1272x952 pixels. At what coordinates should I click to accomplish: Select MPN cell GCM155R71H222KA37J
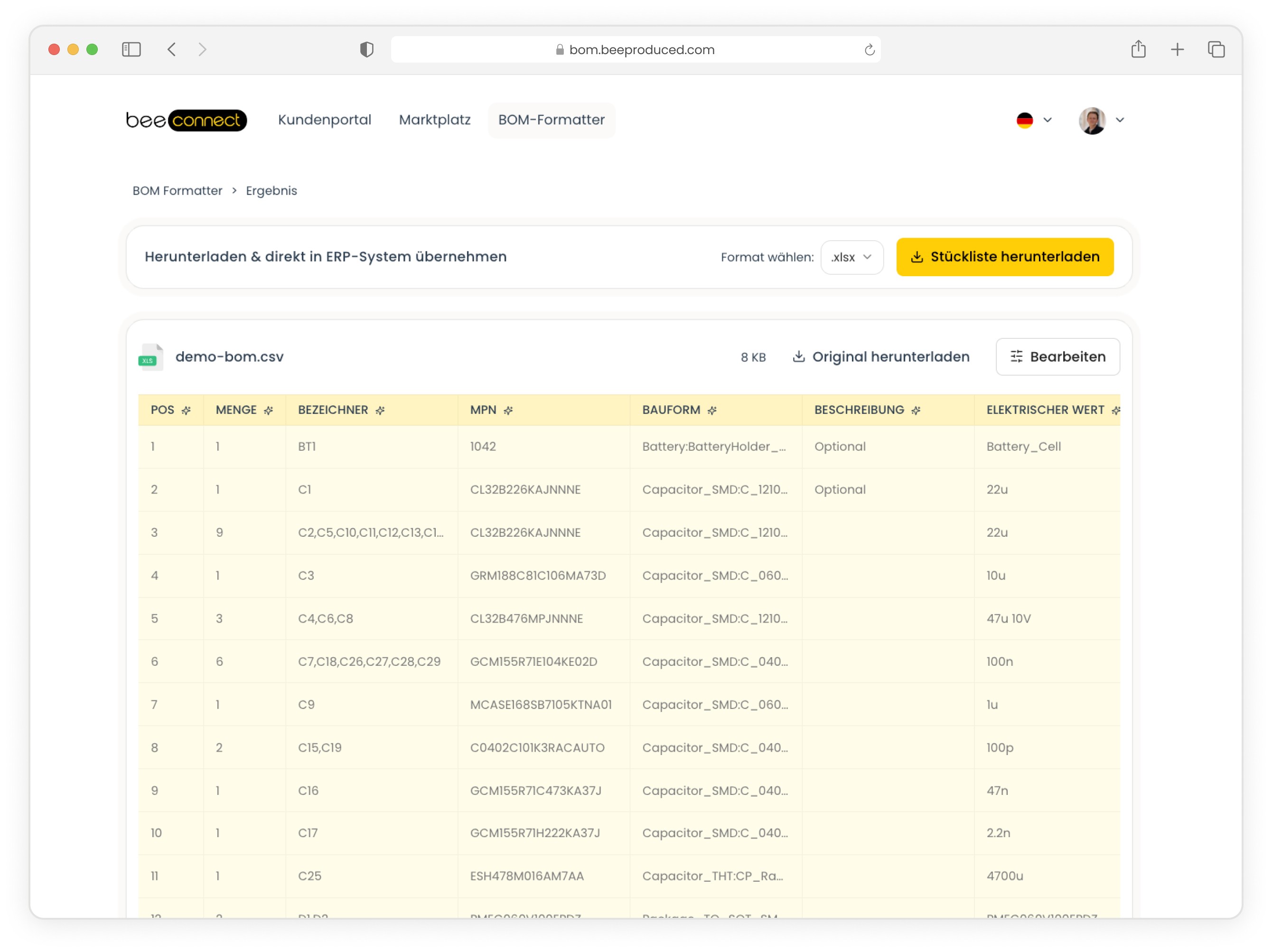[x=543, y=833]
